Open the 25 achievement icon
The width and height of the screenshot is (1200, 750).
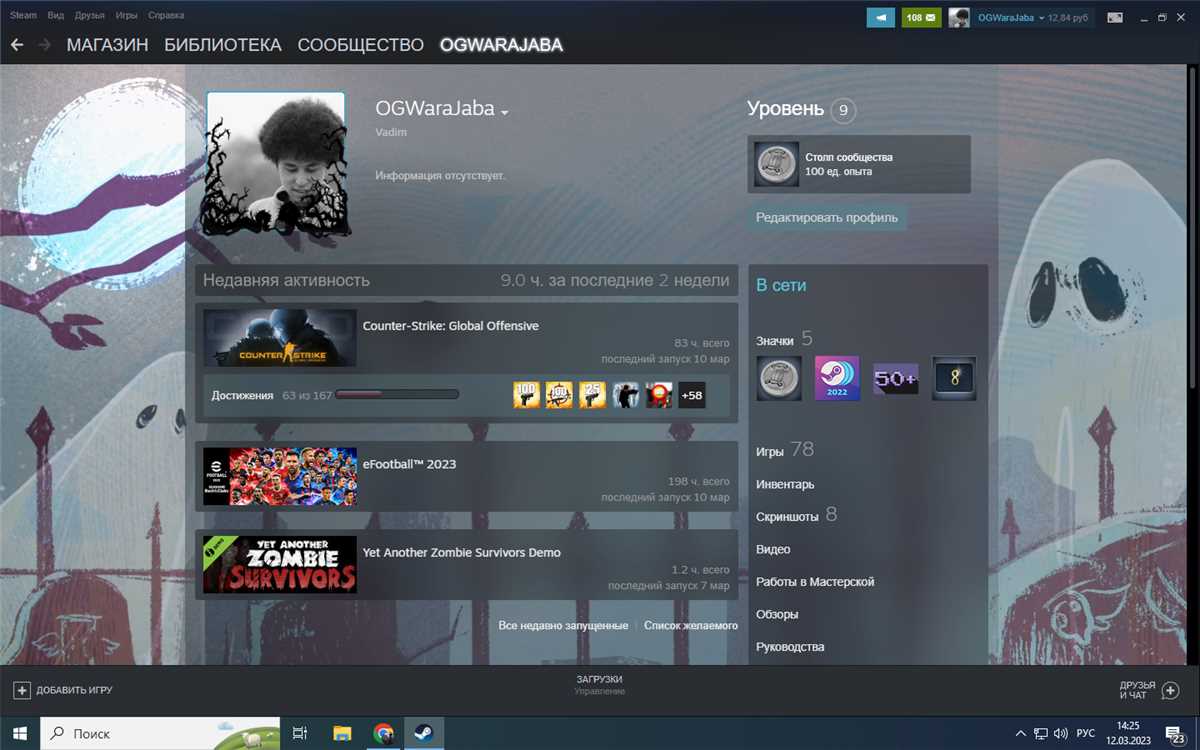pyautogui.click(x=592, y=395)
